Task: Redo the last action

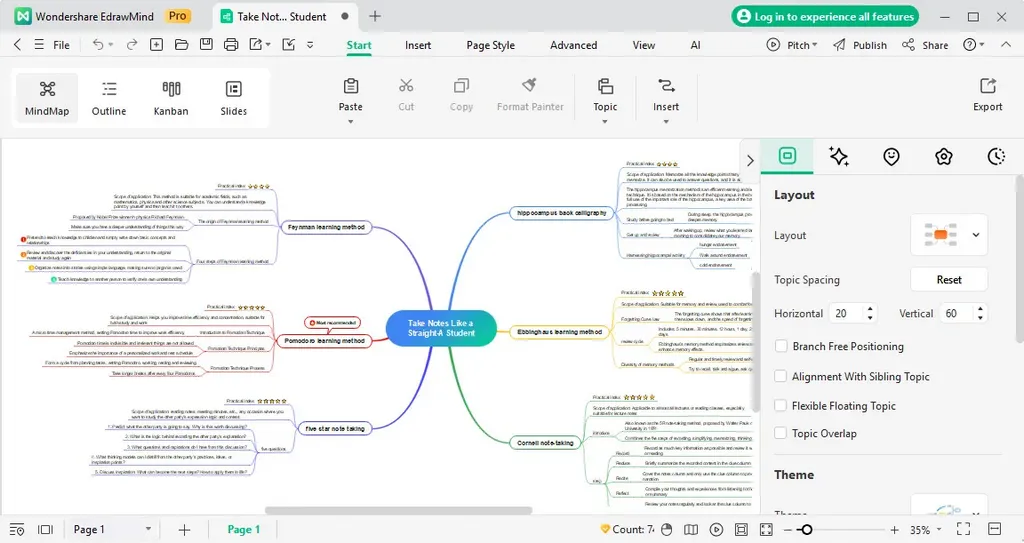Action: coord(131,44)
